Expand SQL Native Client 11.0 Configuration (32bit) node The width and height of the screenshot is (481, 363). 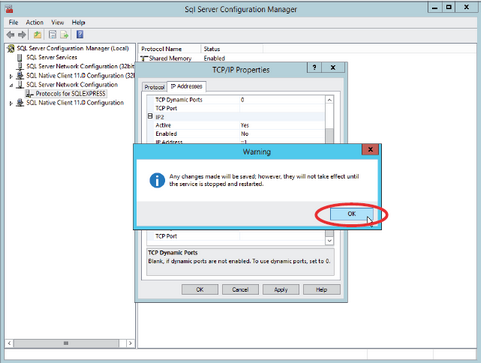click(11, 76)
